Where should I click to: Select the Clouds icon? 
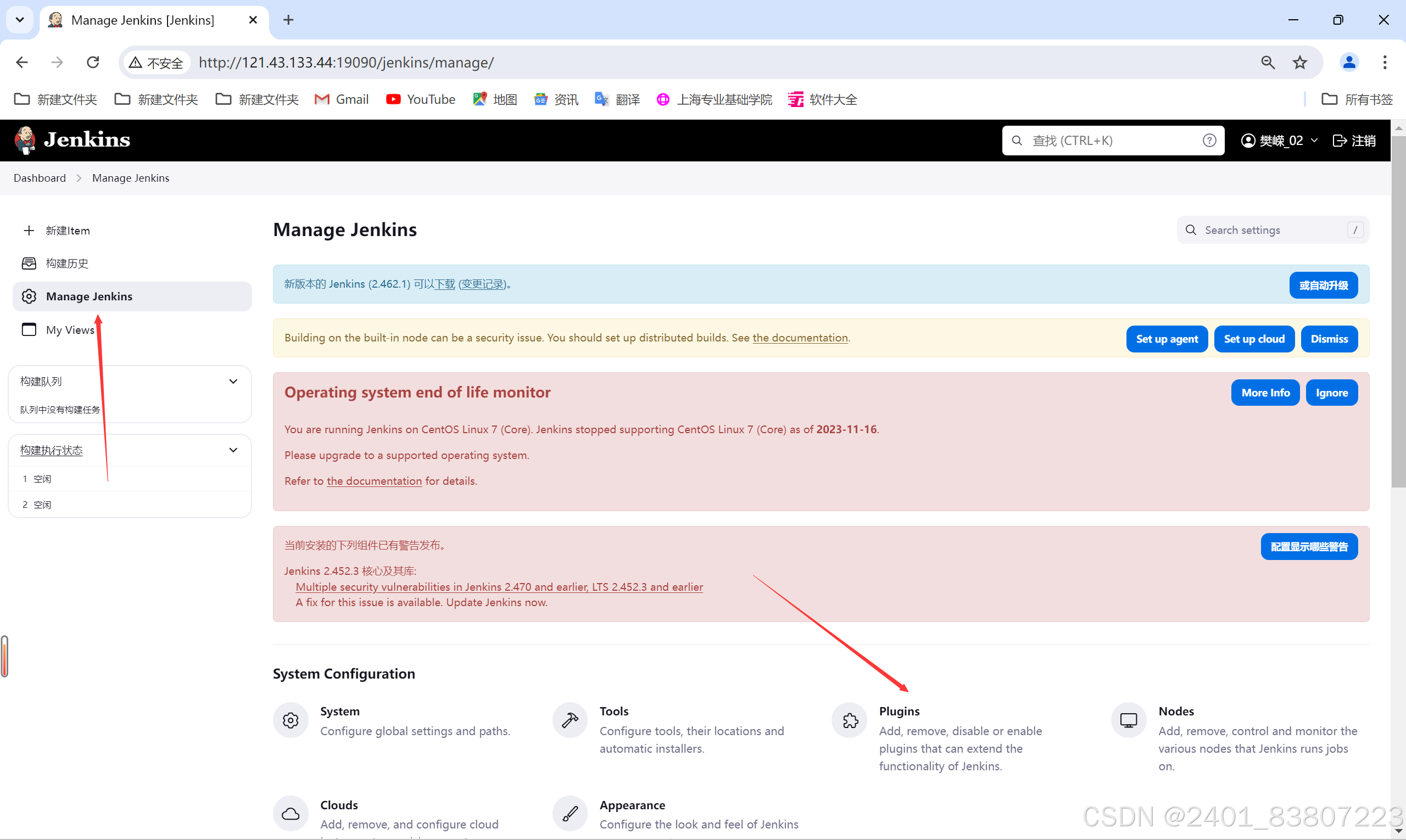291,813
